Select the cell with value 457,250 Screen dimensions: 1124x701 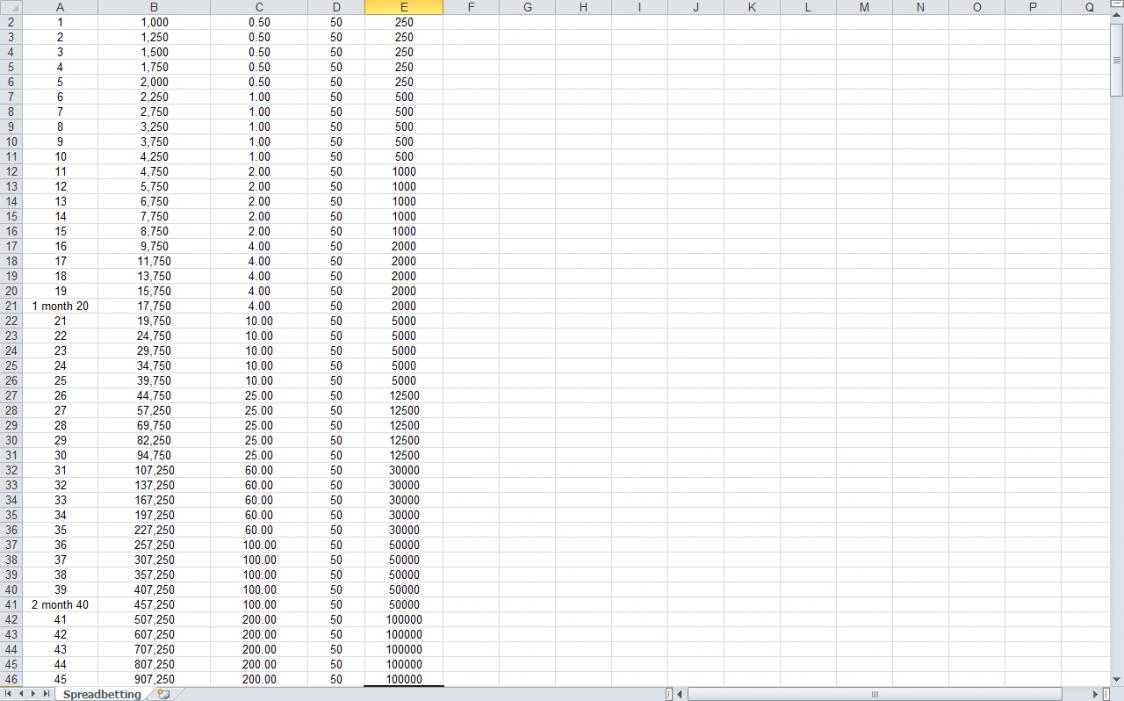tap(154, 605)
